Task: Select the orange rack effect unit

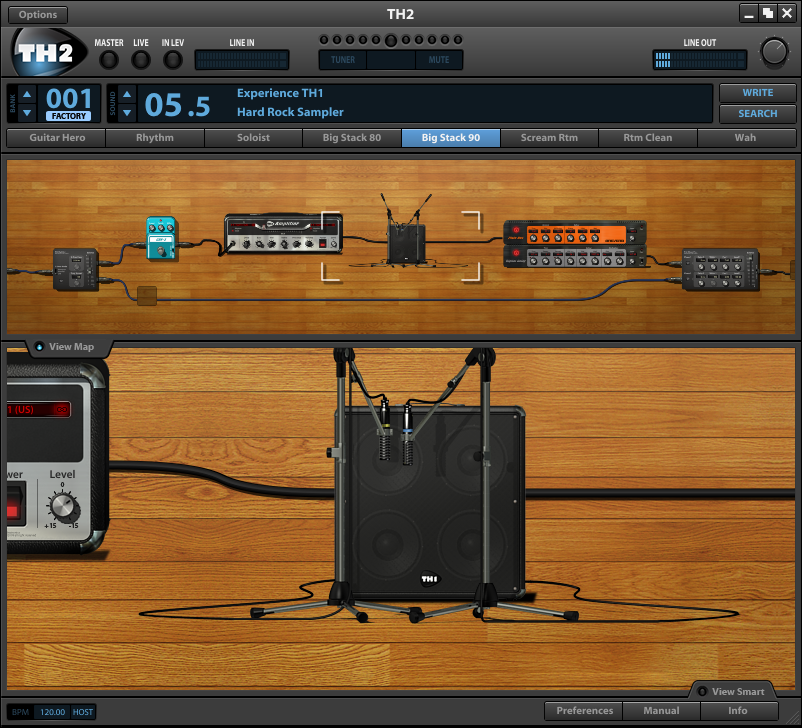Action: (575, 233)
